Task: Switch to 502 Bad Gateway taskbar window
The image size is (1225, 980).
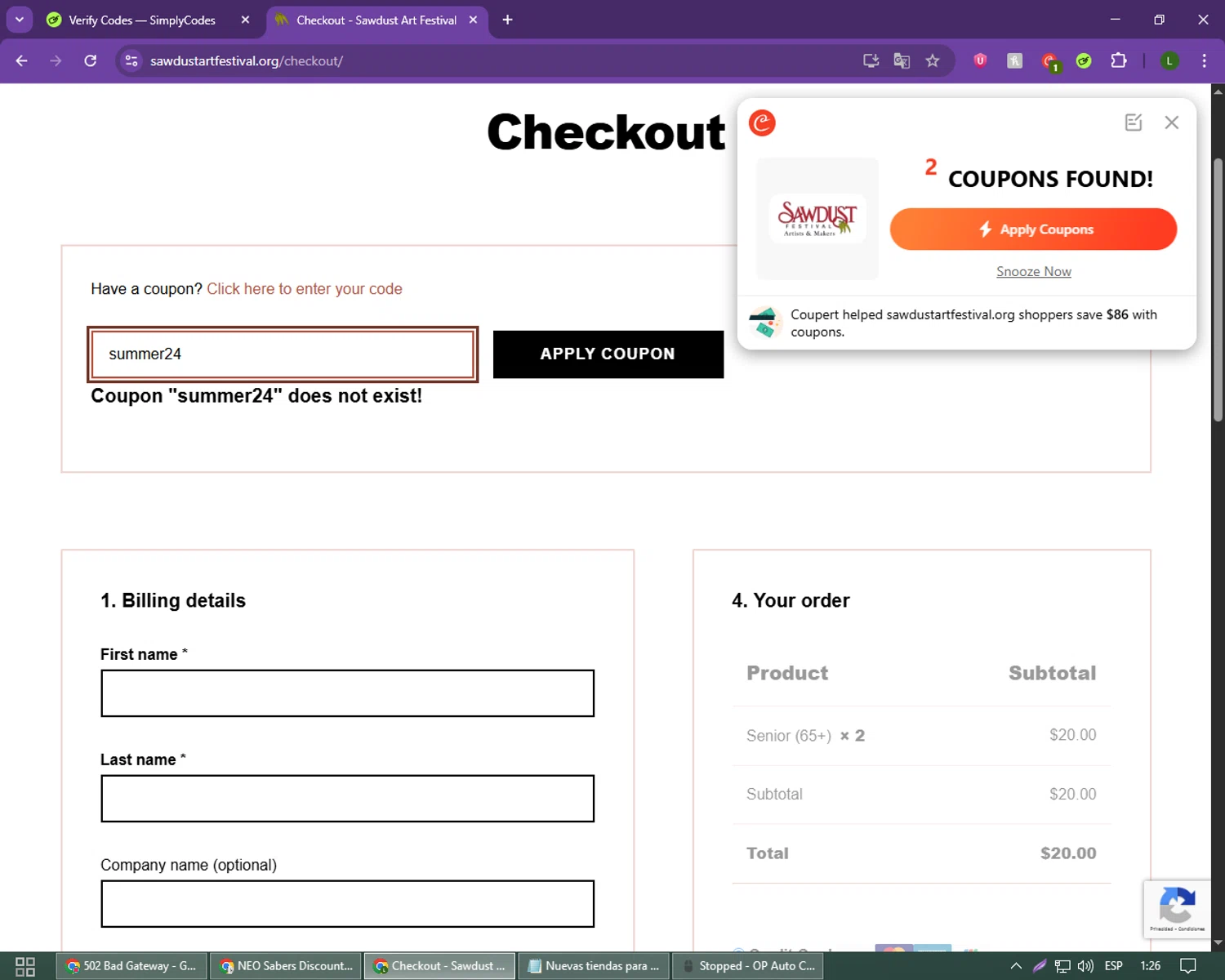Action: point(131,966)
